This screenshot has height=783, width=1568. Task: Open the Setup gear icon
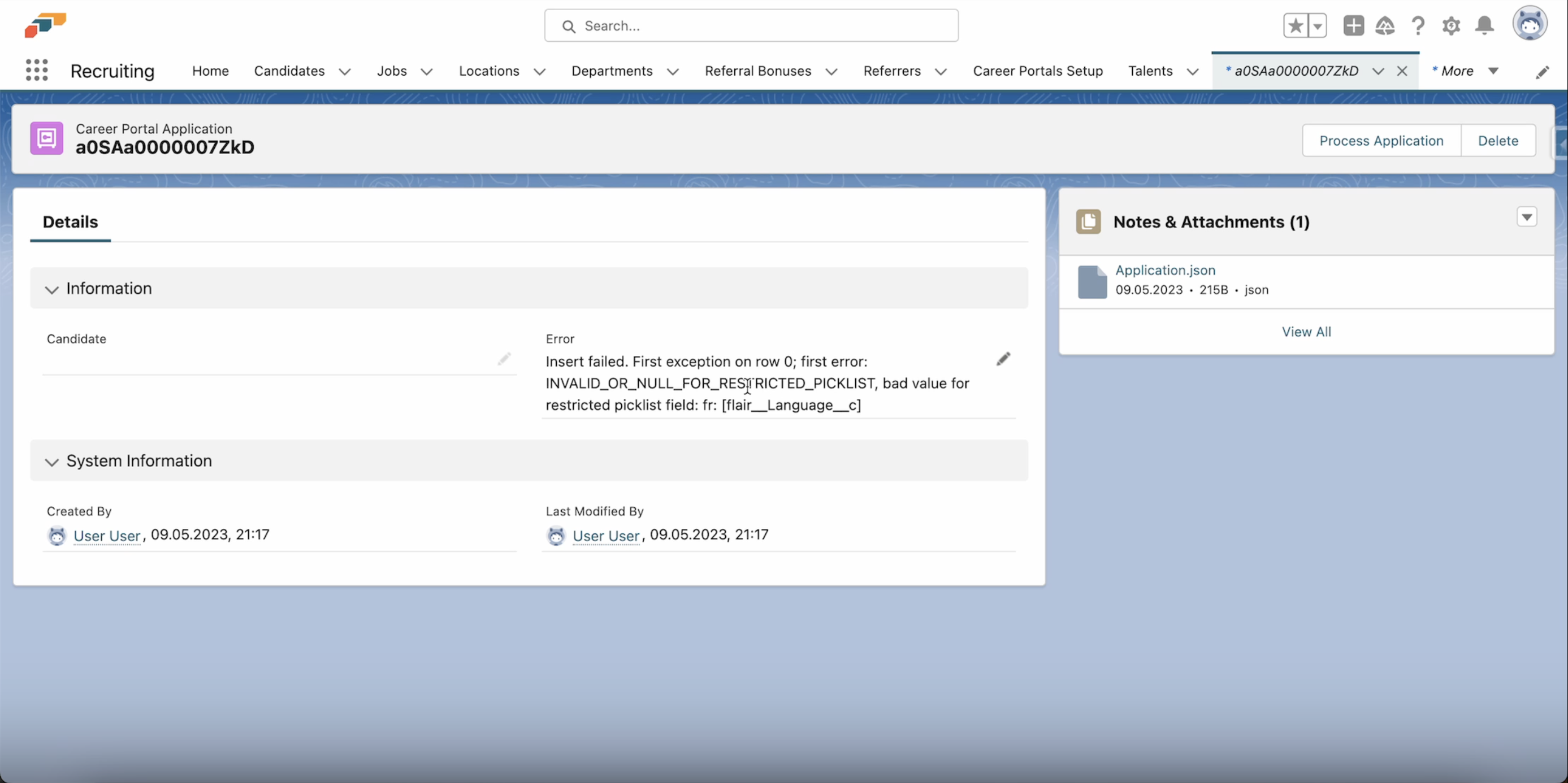point(1451,25)
